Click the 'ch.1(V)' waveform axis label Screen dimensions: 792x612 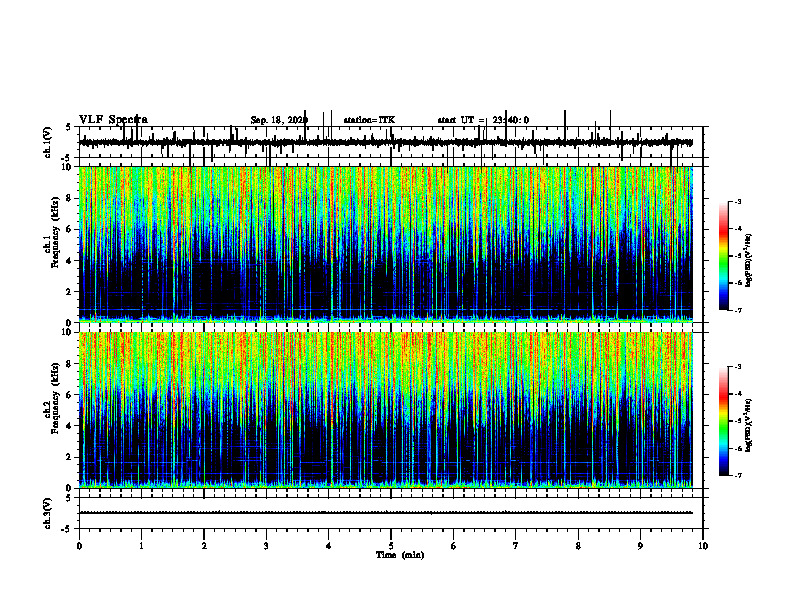click(48, 142)
